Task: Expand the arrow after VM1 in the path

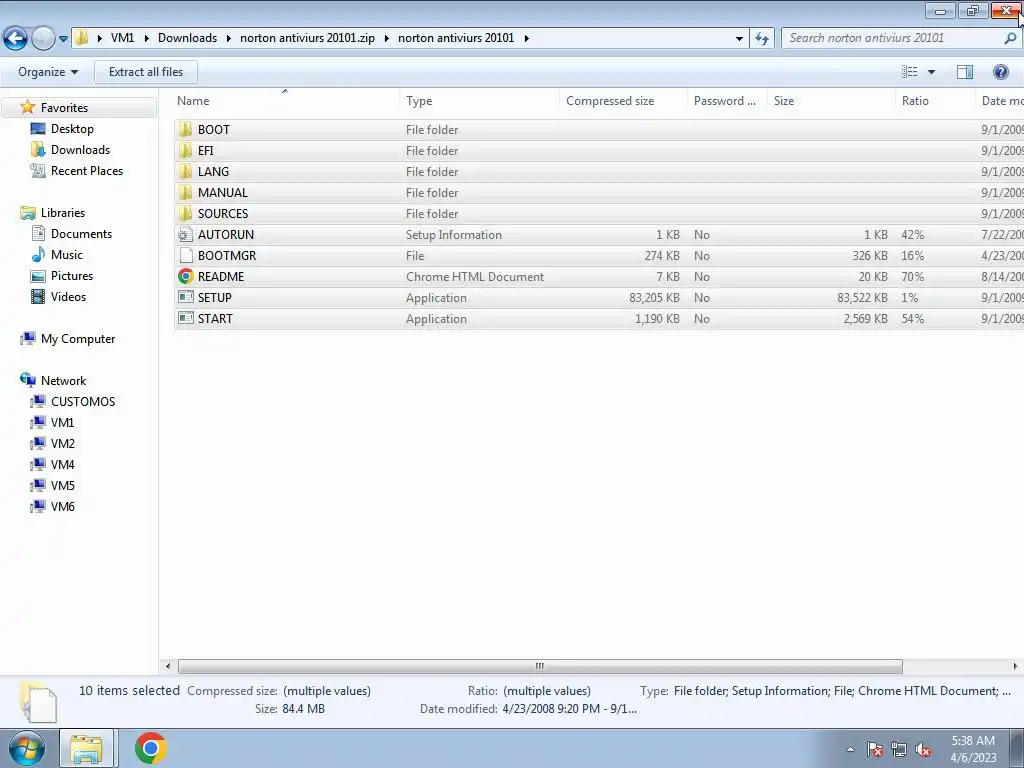Action: point(147,39)
